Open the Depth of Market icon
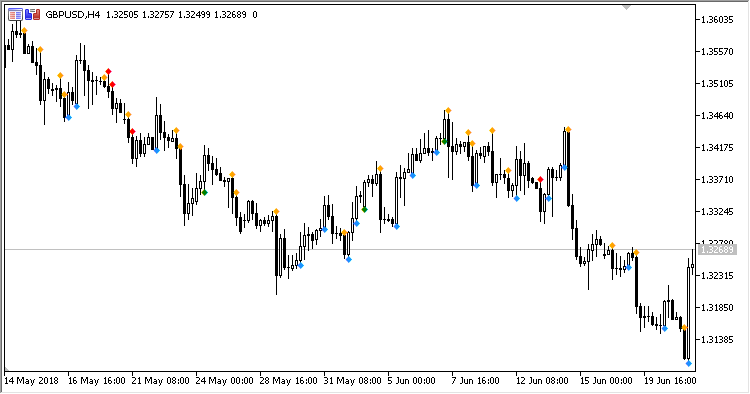750x394 pixels. [x=33, y=15]
